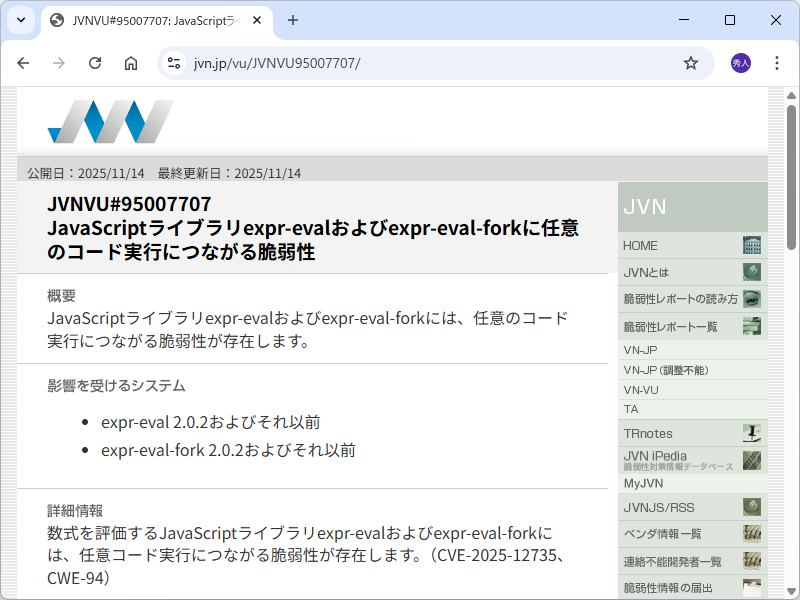Open a new tab with the plus button

click(x=291, y=20)
